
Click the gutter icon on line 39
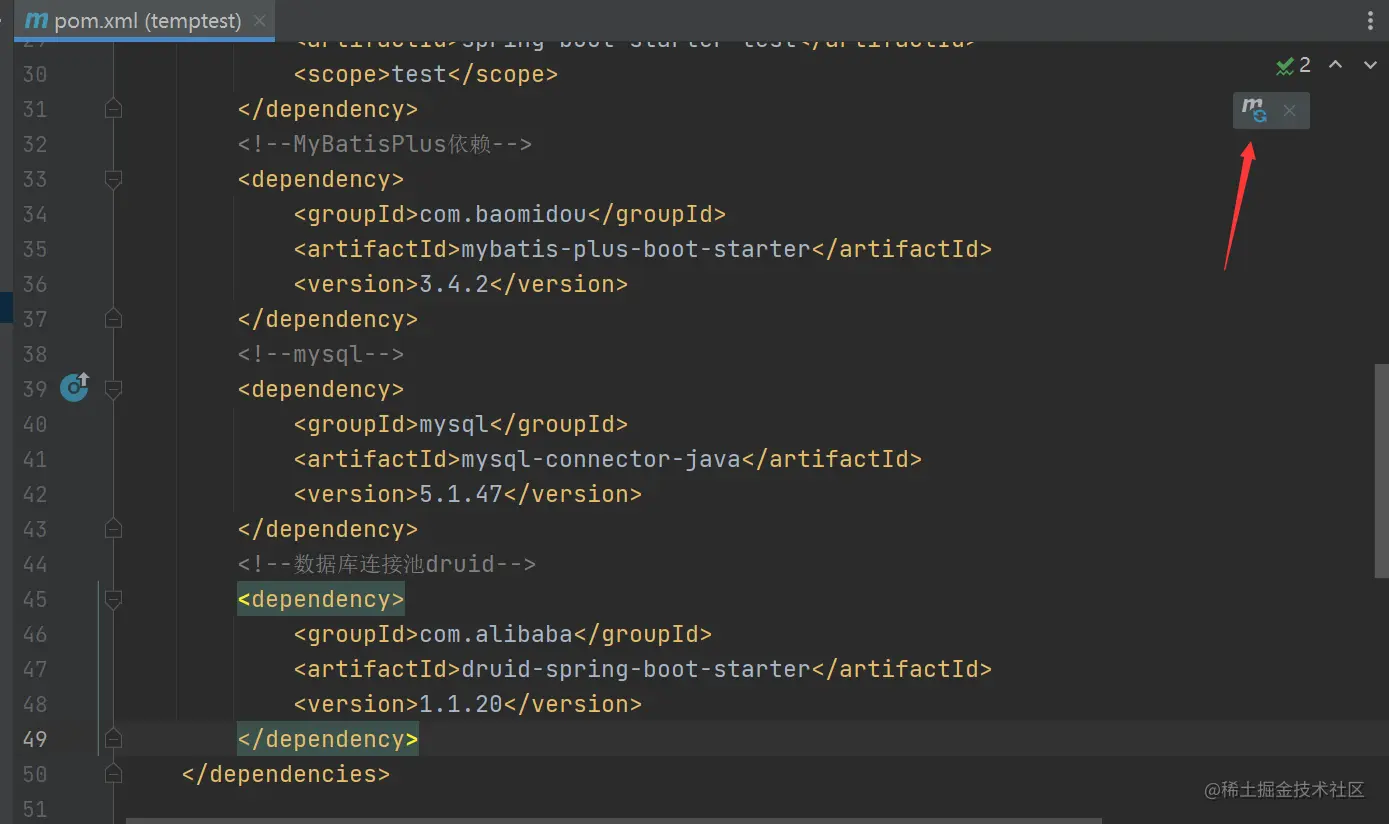point(75,387)
